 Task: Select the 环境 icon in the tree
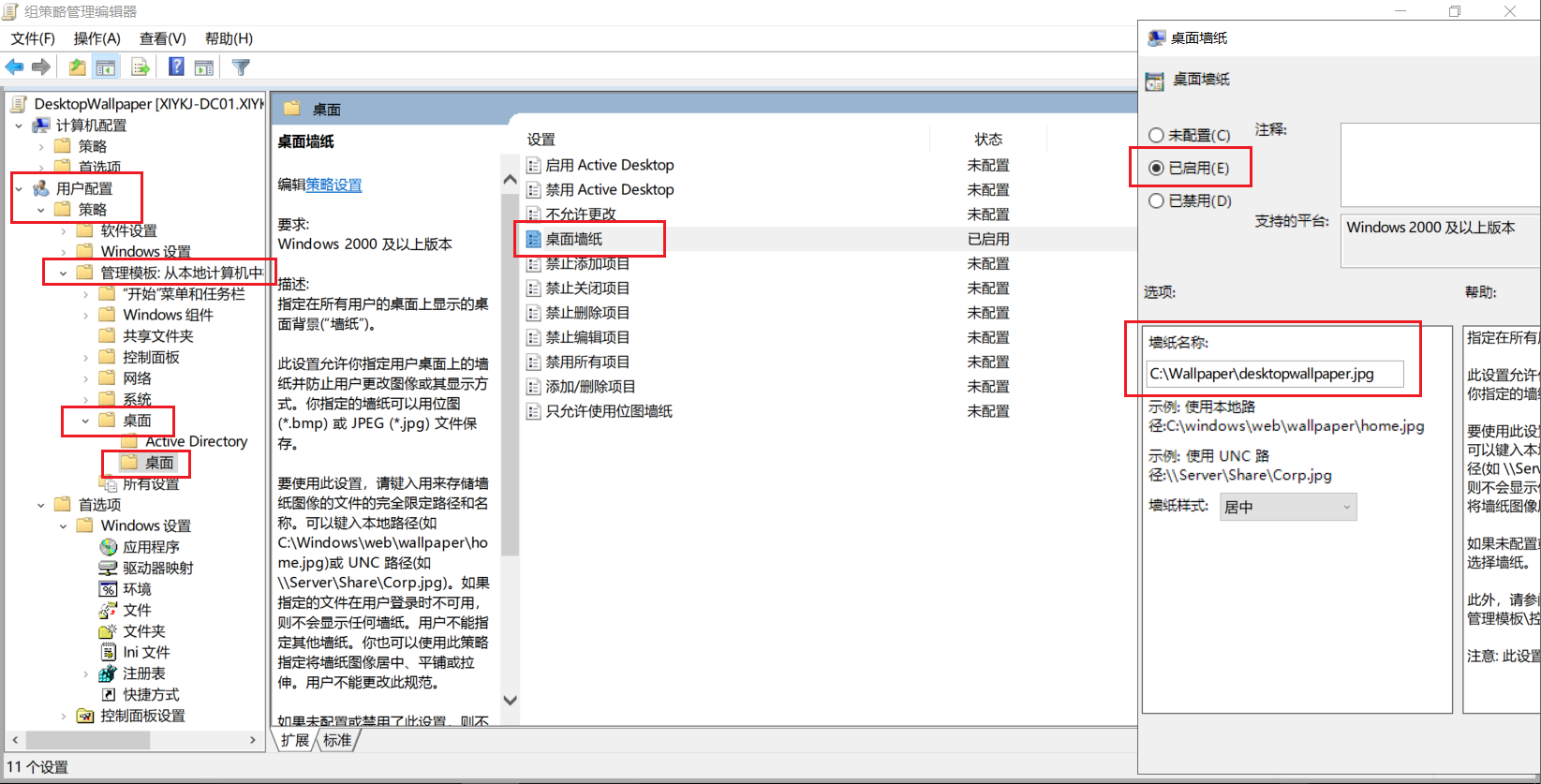[x=109, y=589]
